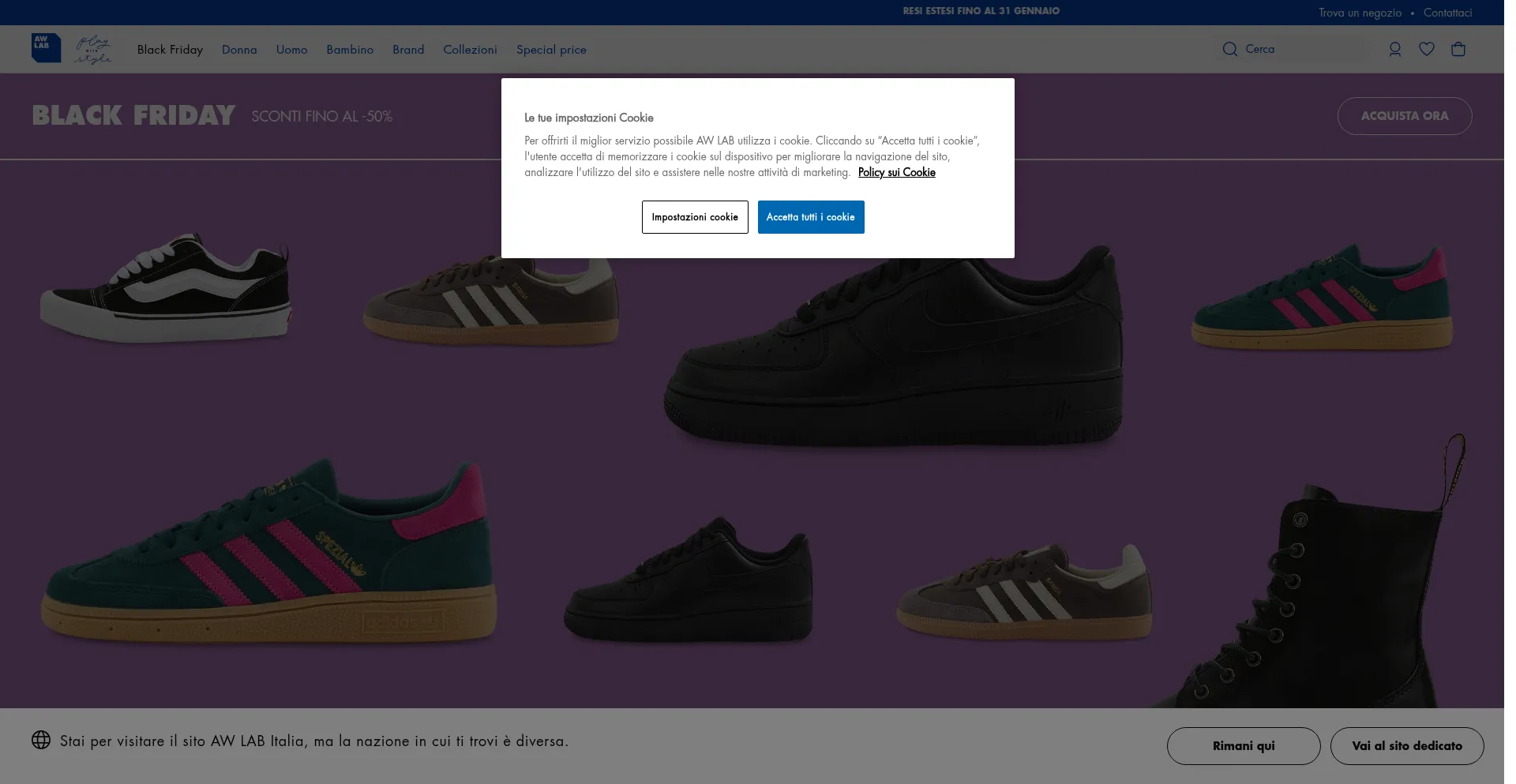Open the Trova un negozio link
The image size is (1516, 784).
tap(1360, 13)
